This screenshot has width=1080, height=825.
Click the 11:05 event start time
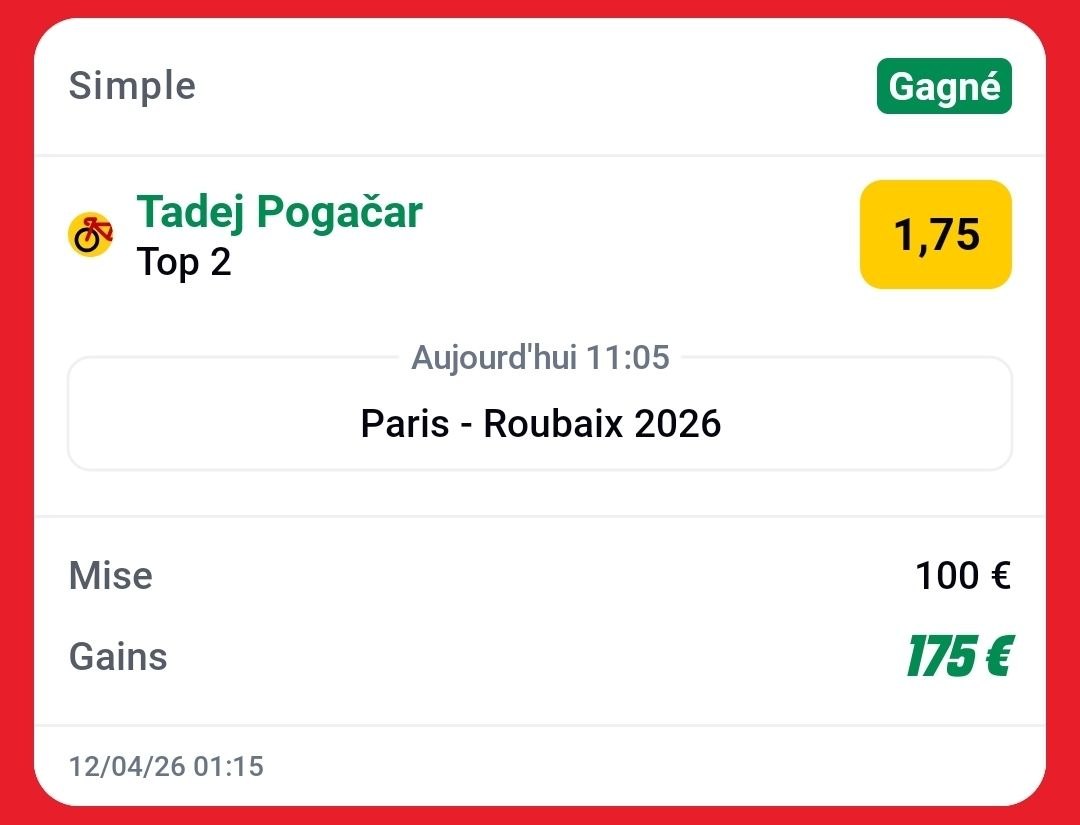[628, 357]
